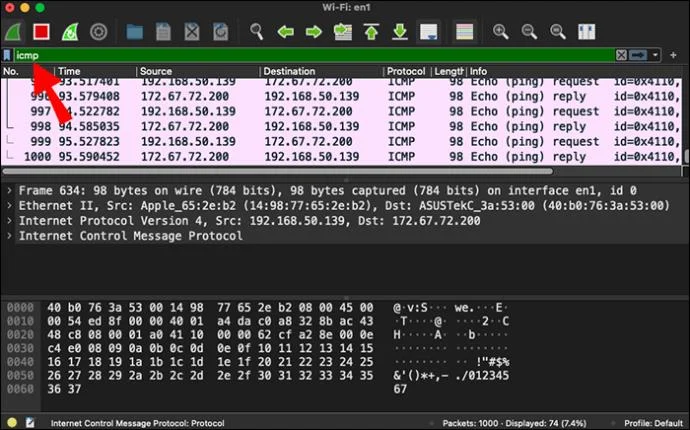Click the ASCII text &'()*+,- ./012345
Screen dimensions: 690x430
tap(451, 375)
